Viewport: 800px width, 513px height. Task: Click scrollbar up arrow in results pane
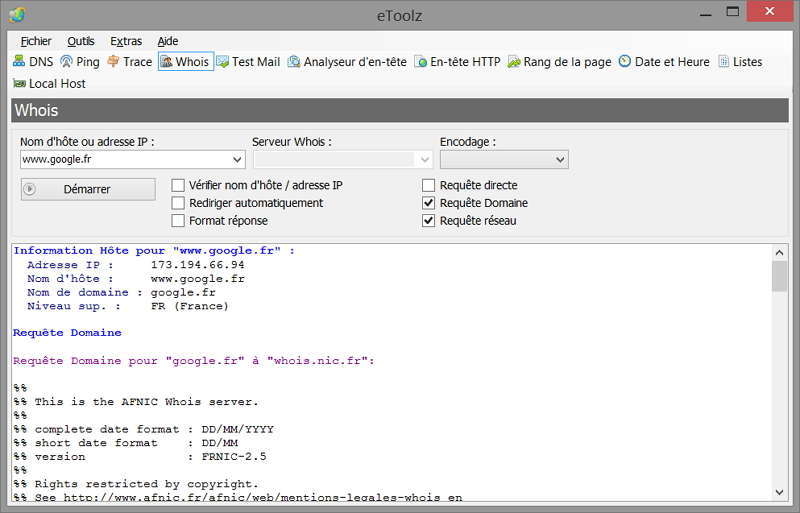pos(780,252)
